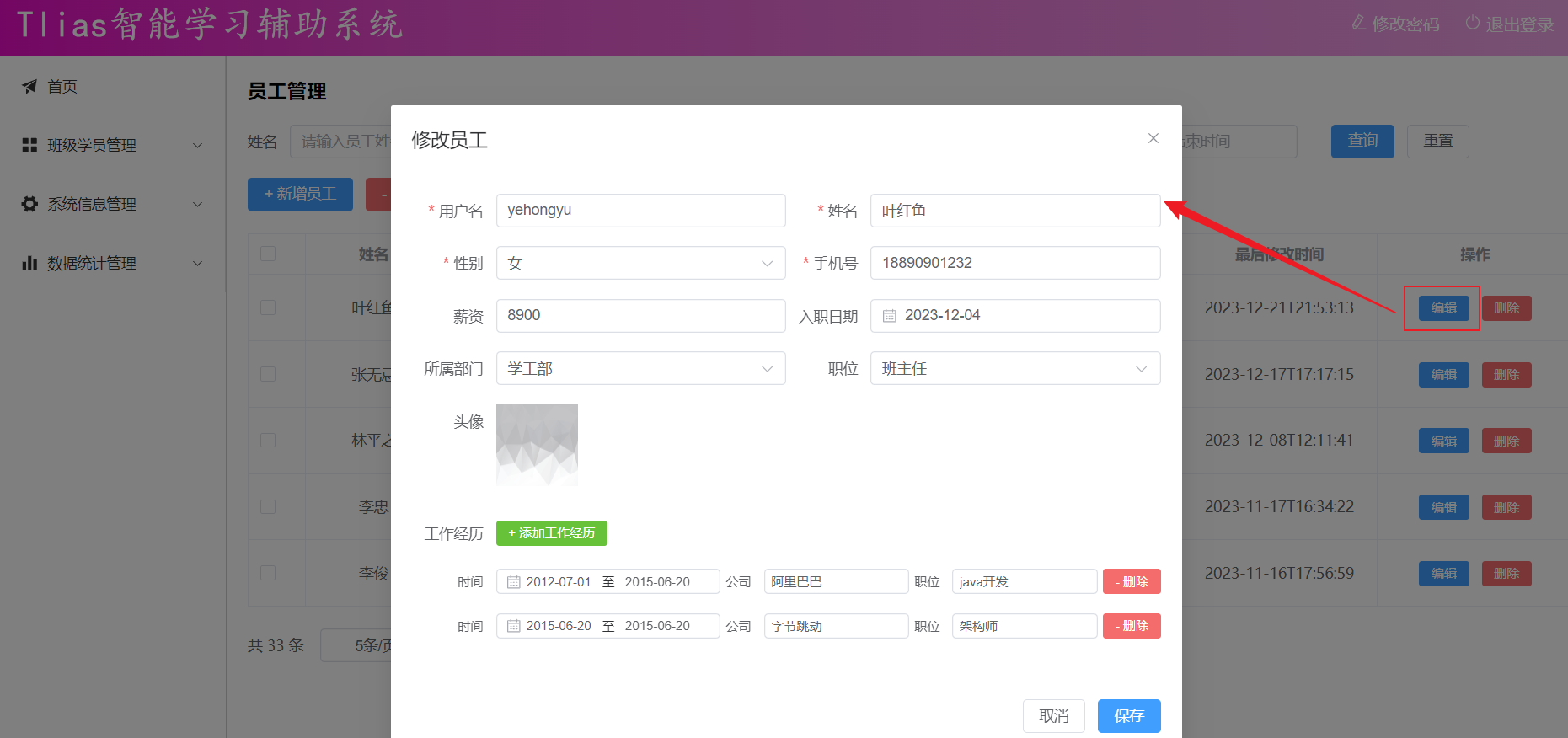Click 删除 button in the 2023-12-17T17:17:15 row
The height and width of the screenshot is (738, 1568).
[x=1506, y=374]
